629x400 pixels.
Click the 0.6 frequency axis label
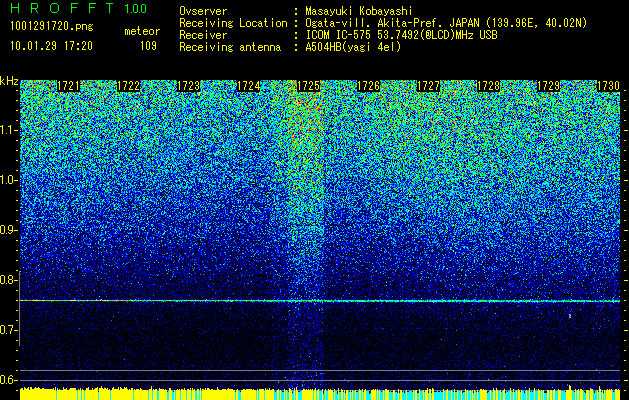coord(7,380)
